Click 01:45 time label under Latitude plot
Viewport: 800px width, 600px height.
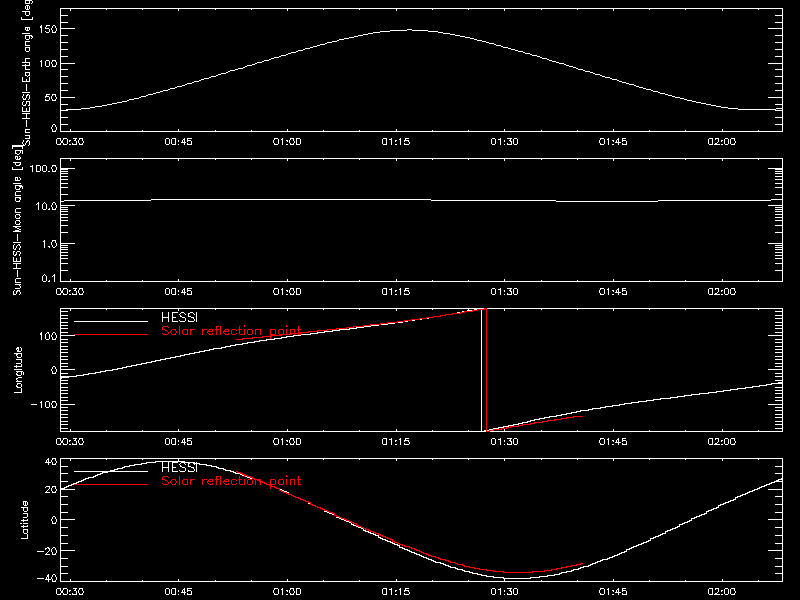(x=613, y=592)
